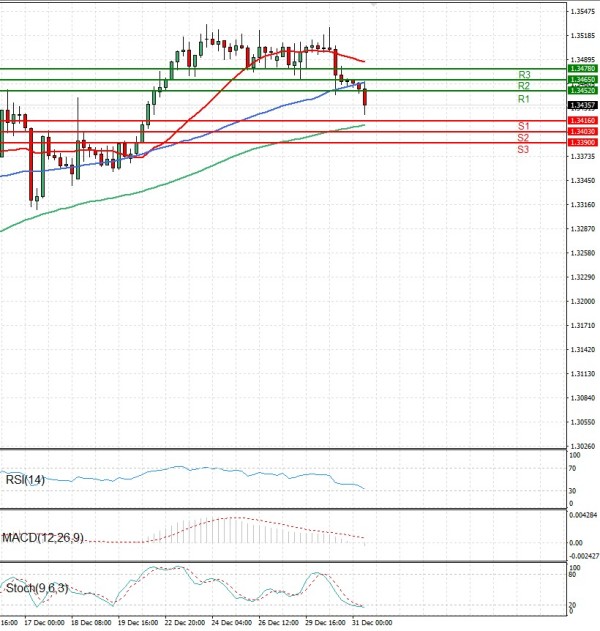Select the S3 support label
The image size is (600, 631).
[523, 149]
